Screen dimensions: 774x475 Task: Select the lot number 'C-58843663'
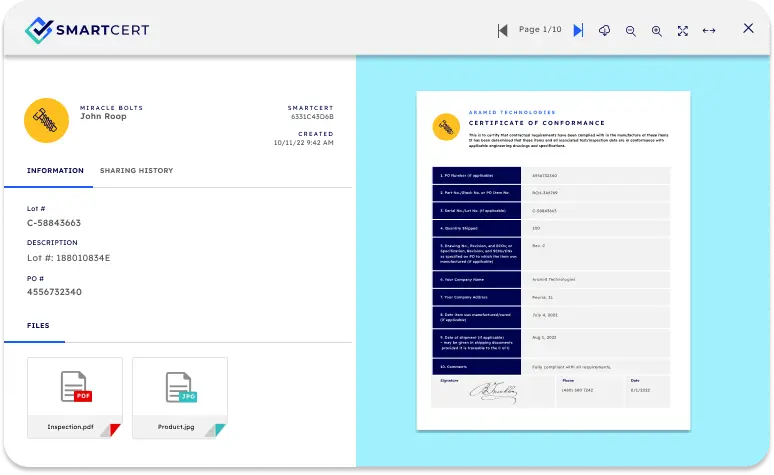click(54, 223)
